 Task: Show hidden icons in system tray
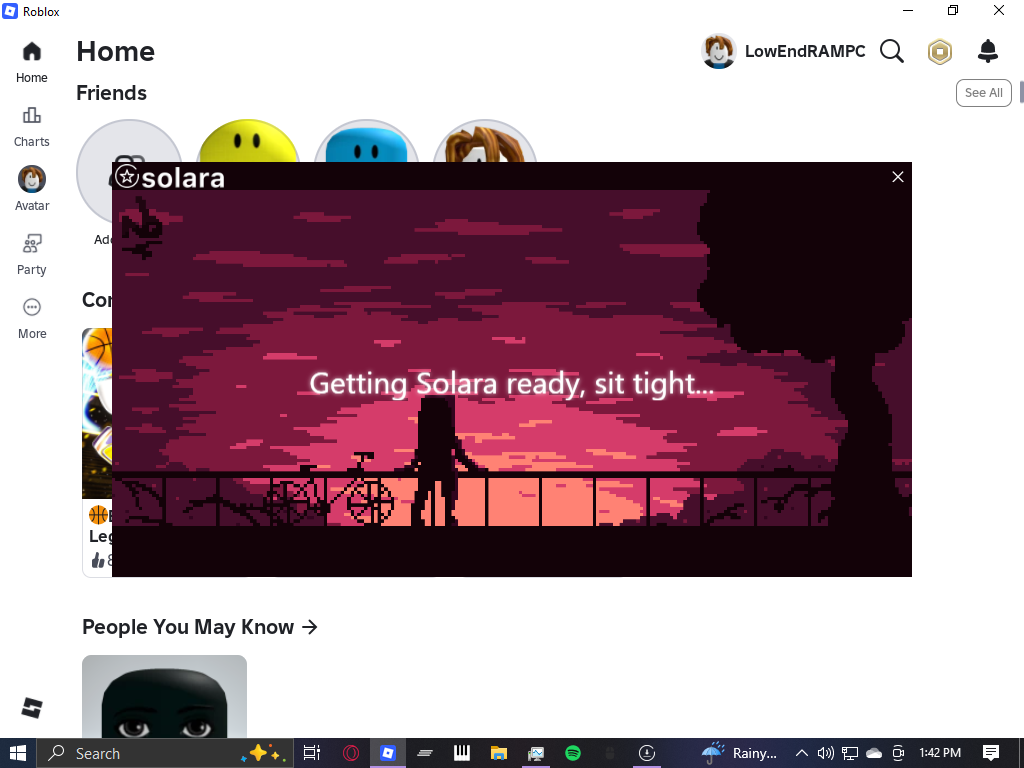(x=801, y=753)
